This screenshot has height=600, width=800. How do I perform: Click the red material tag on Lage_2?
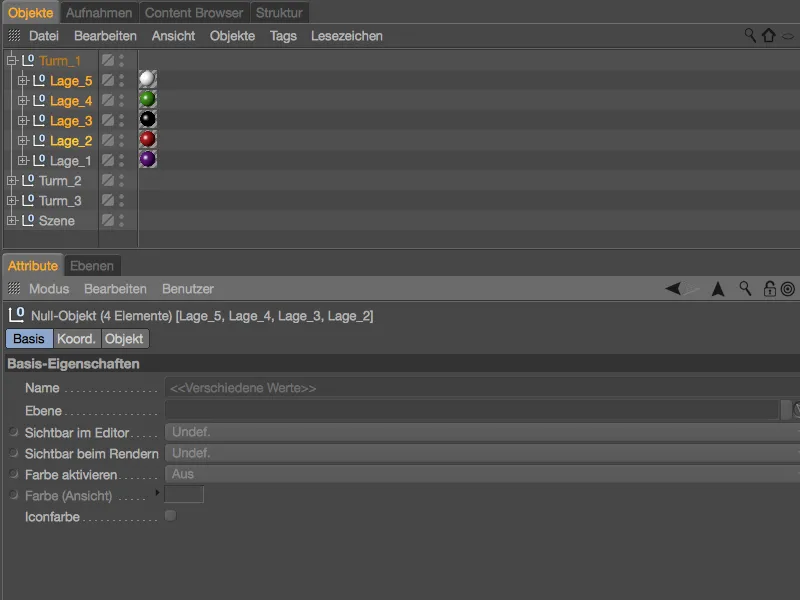pyautogui.click(x=147, y=139)
